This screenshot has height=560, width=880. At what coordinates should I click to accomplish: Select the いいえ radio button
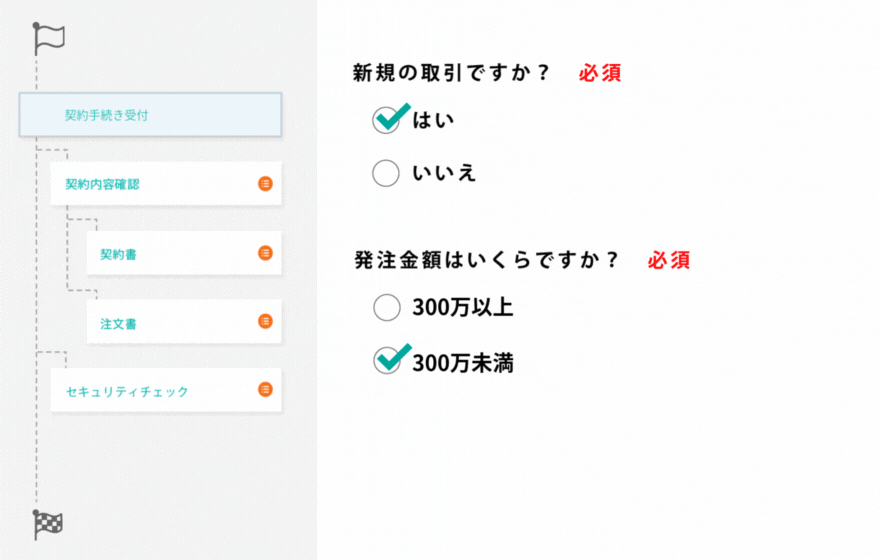[386, 173]
